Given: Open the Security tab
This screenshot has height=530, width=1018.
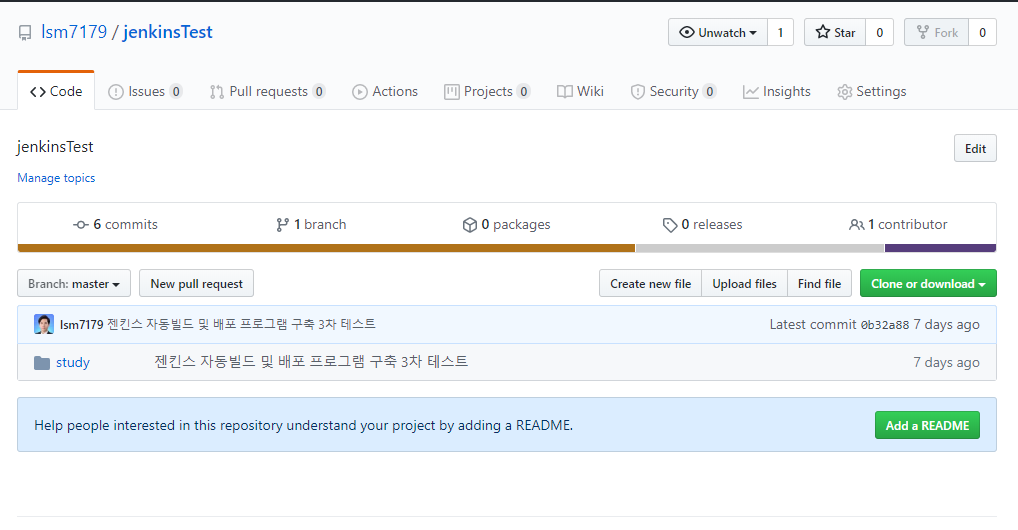Looking at the screenshot, I should pos(673,92).
